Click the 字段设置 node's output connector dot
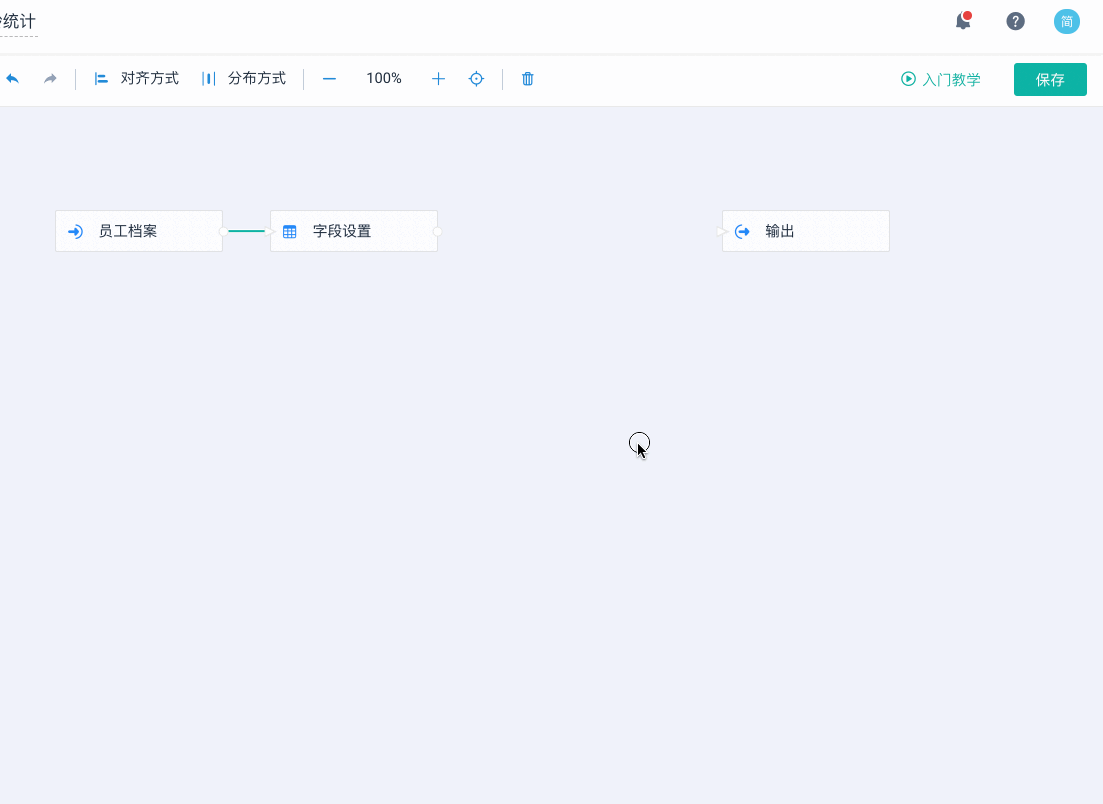1103x804 pixels. point(438,231)
